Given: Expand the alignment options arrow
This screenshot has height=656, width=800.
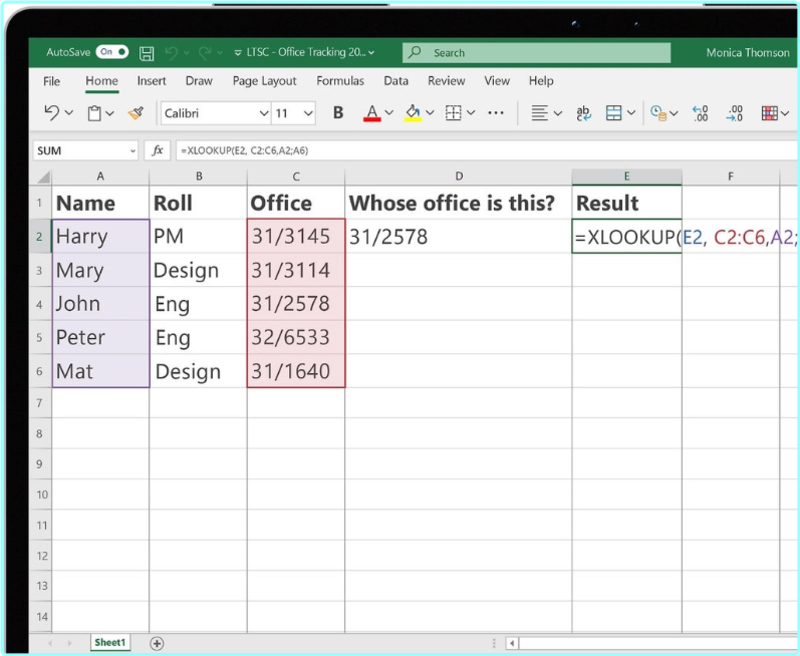Looking at the screenshot, I should [x=558, y=113].
